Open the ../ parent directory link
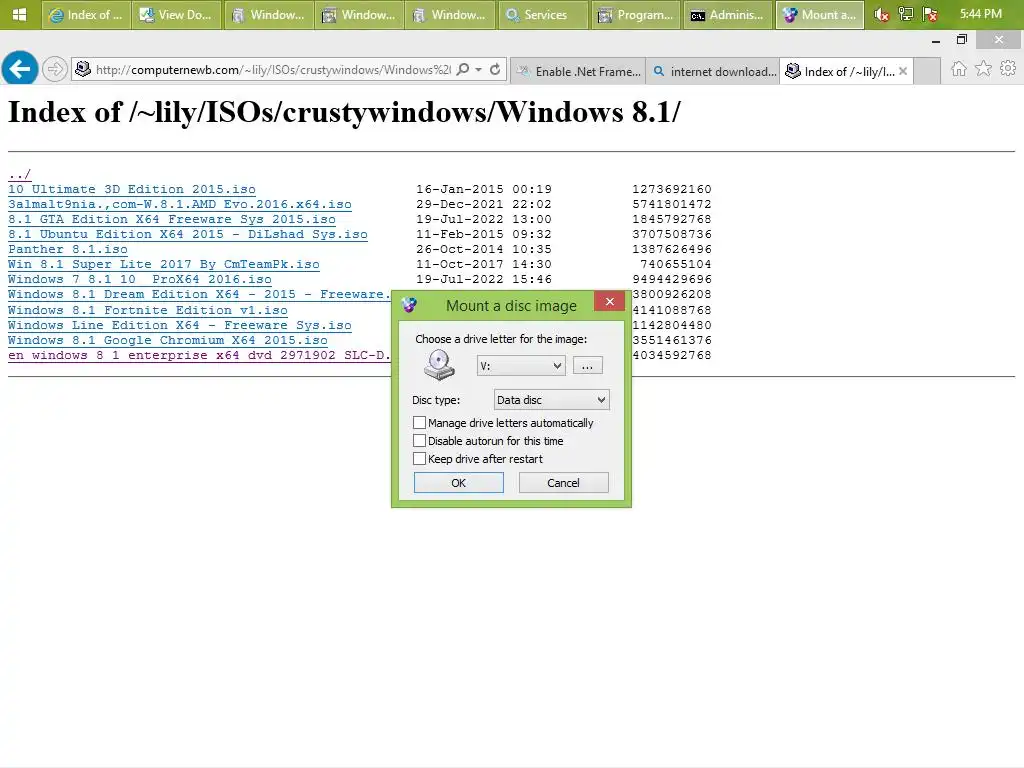The image size is (1024, 768). 20,174
